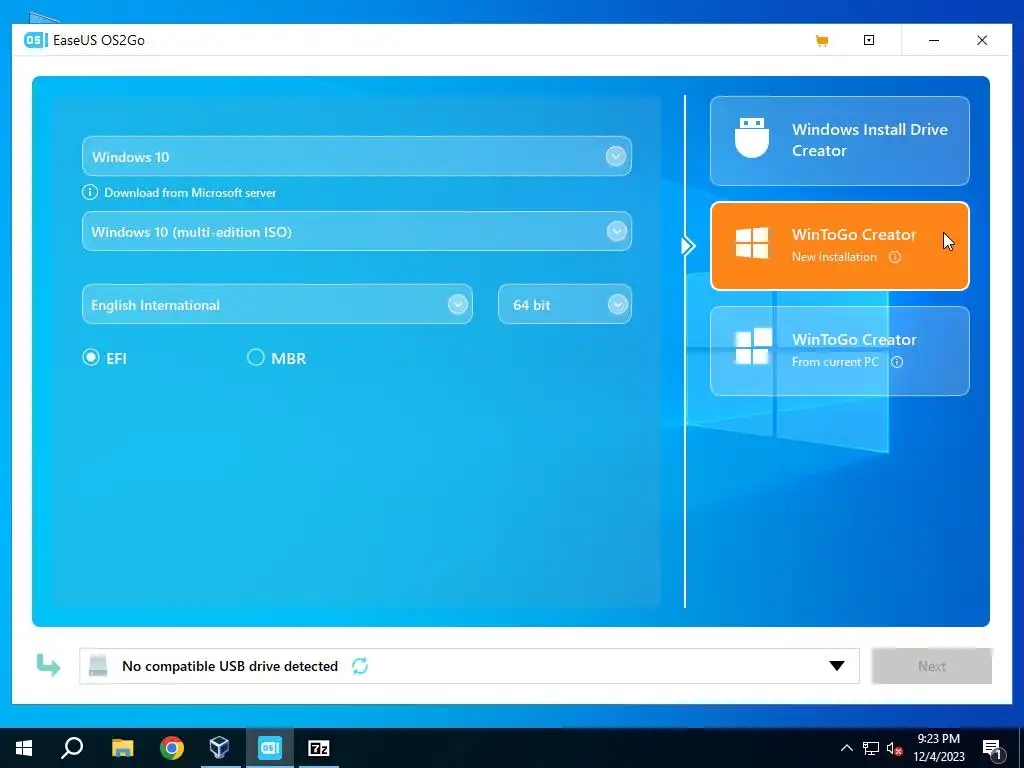Select WinToGo Creator From current PC mode
1024x768 pixels.
840,351
